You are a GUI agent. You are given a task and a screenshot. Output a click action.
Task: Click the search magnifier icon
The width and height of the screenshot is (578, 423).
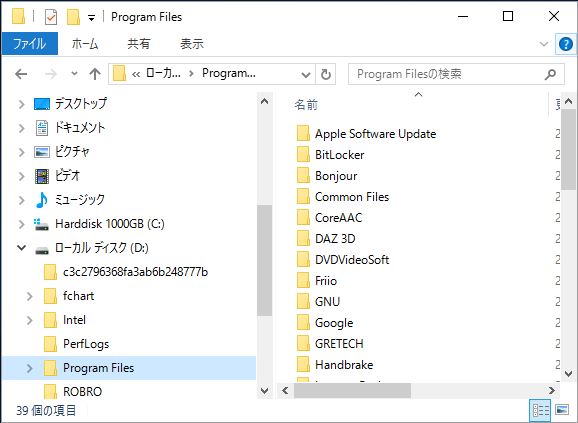coord(550,74)
